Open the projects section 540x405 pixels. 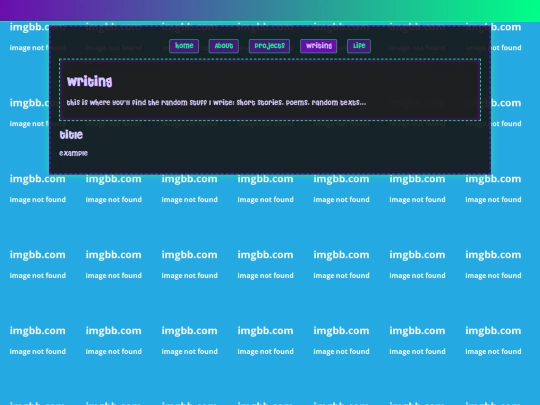pyautogui.click(x=269, y=46)
